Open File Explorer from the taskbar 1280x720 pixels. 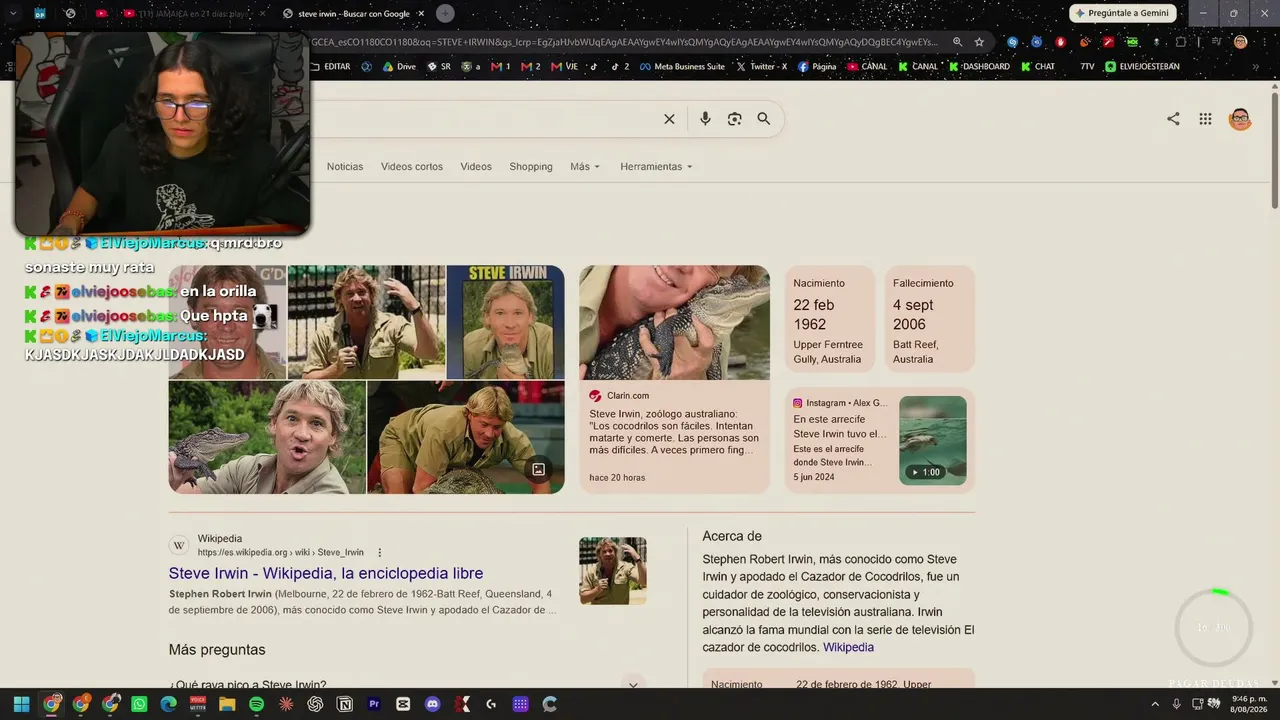pos(227,704)
